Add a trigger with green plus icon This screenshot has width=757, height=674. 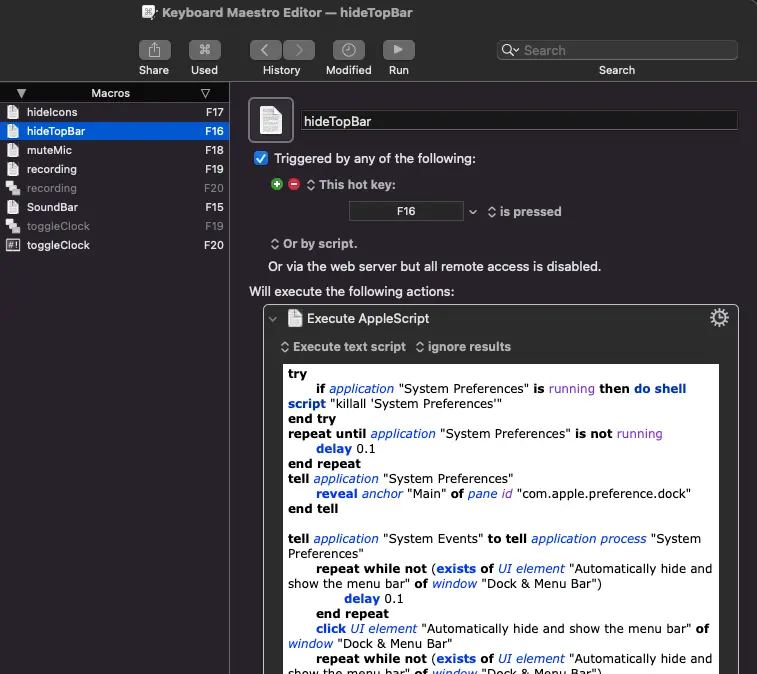[x=277, y=184]
